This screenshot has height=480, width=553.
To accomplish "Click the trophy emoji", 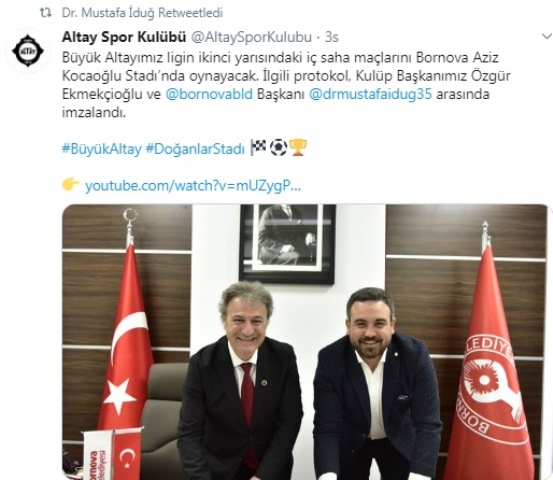I will tap(298, 147).
